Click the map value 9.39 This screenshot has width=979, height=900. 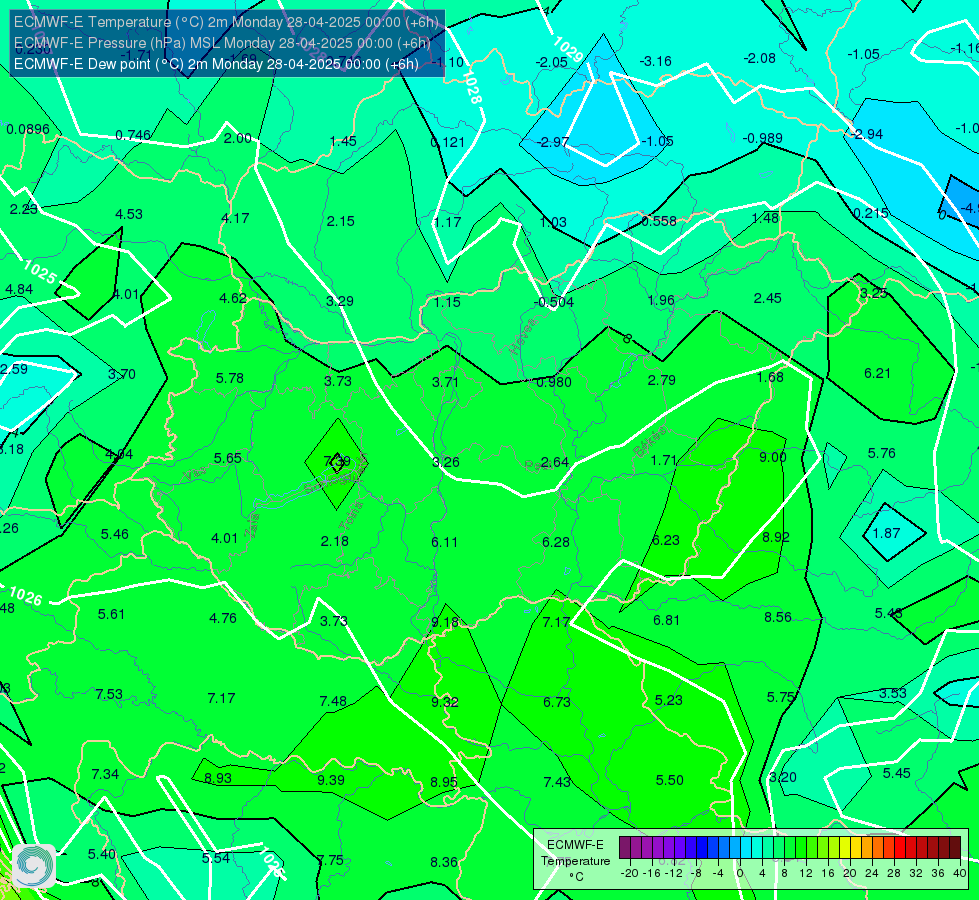click(x=331, y=781)
